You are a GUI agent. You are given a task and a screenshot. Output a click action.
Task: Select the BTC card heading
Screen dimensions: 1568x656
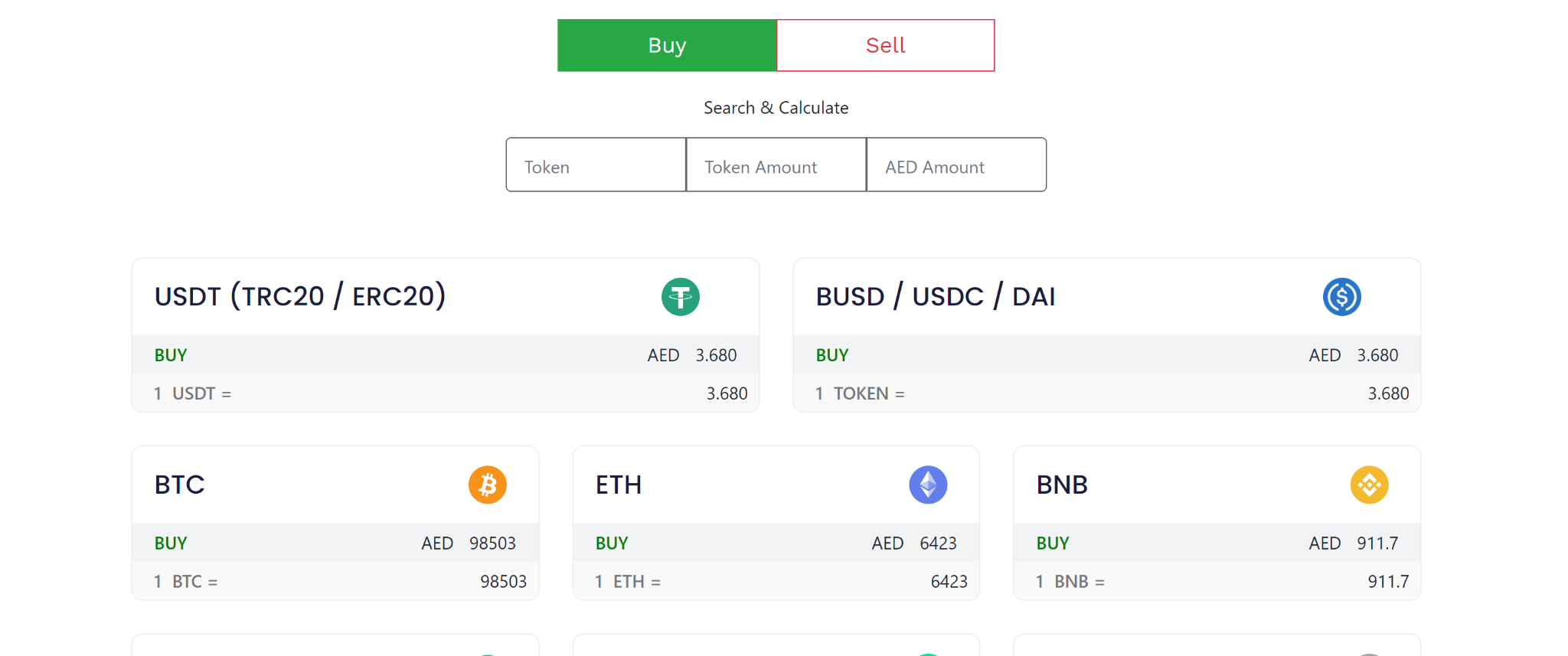pos(180,485)
